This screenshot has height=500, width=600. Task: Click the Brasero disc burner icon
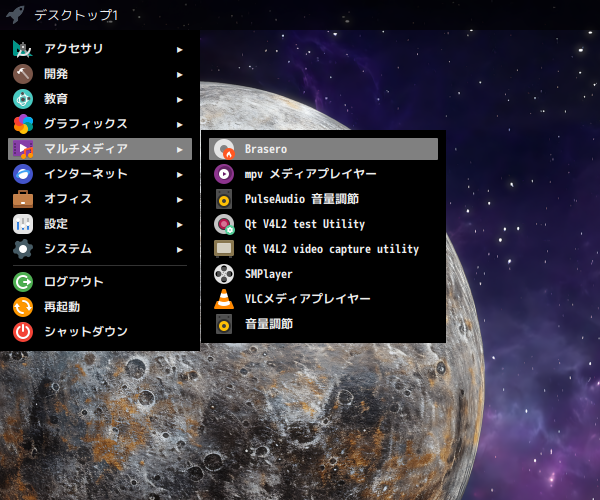point(224,149)
